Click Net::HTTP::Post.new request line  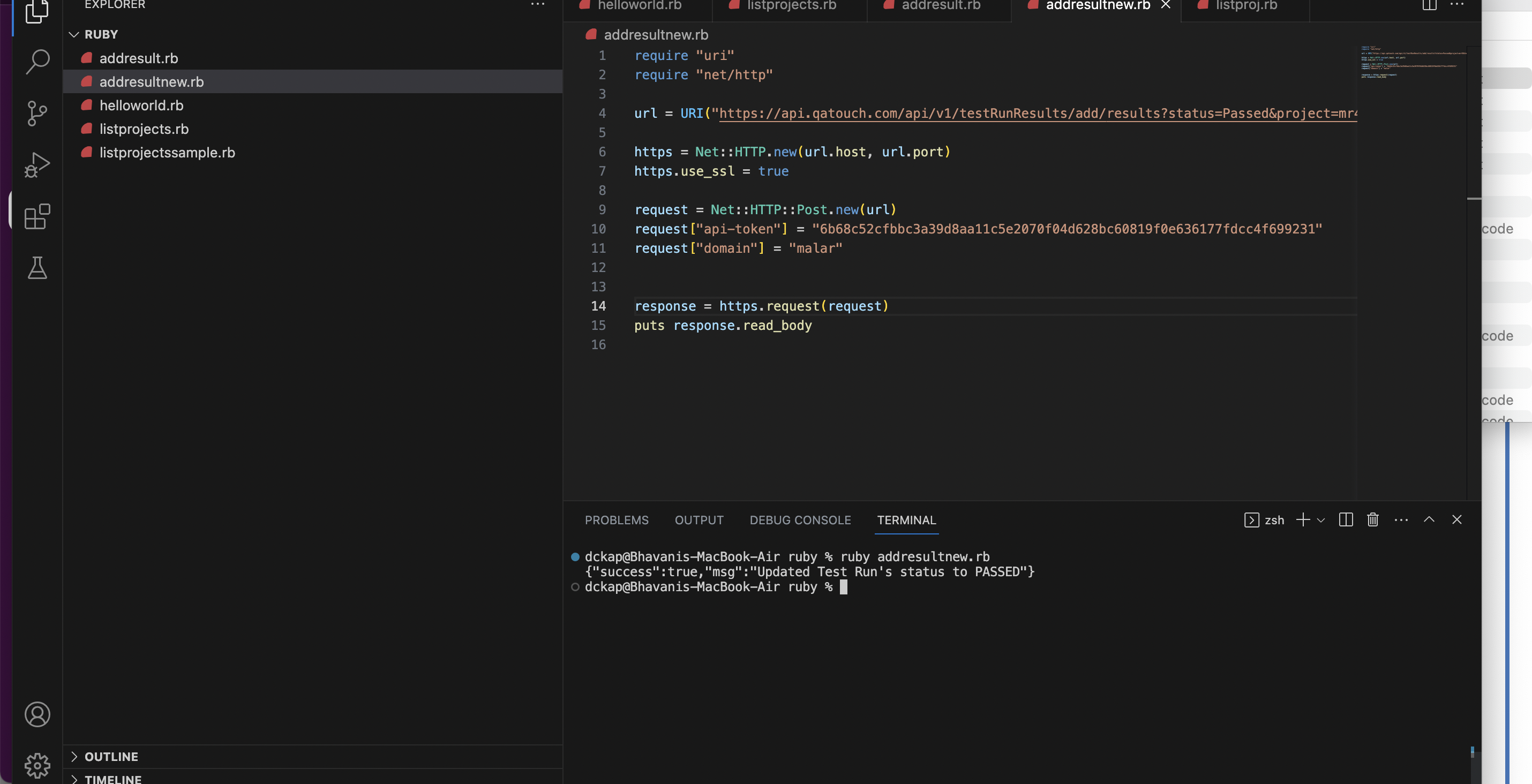click(x=765, y=209)
